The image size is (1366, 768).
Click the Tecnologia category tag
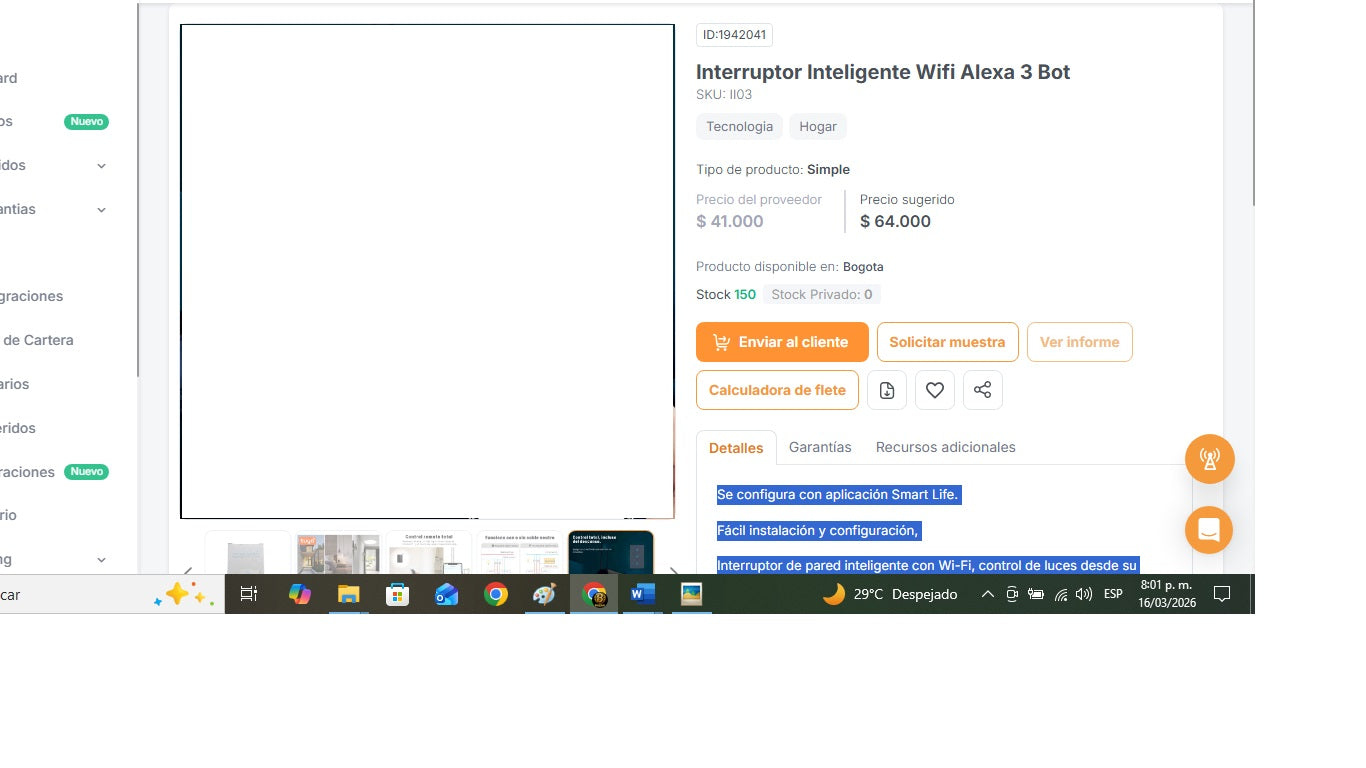tap(739, 127)
